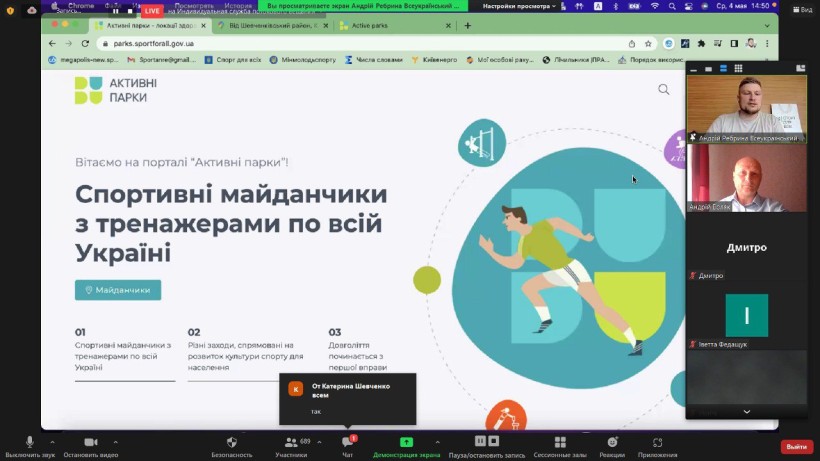Click the address bar with parks.sportforall.gov.ua
Image resolution: width=820 pixels, height=461 pixels.
pyautogui.click(x=377, y=43)
